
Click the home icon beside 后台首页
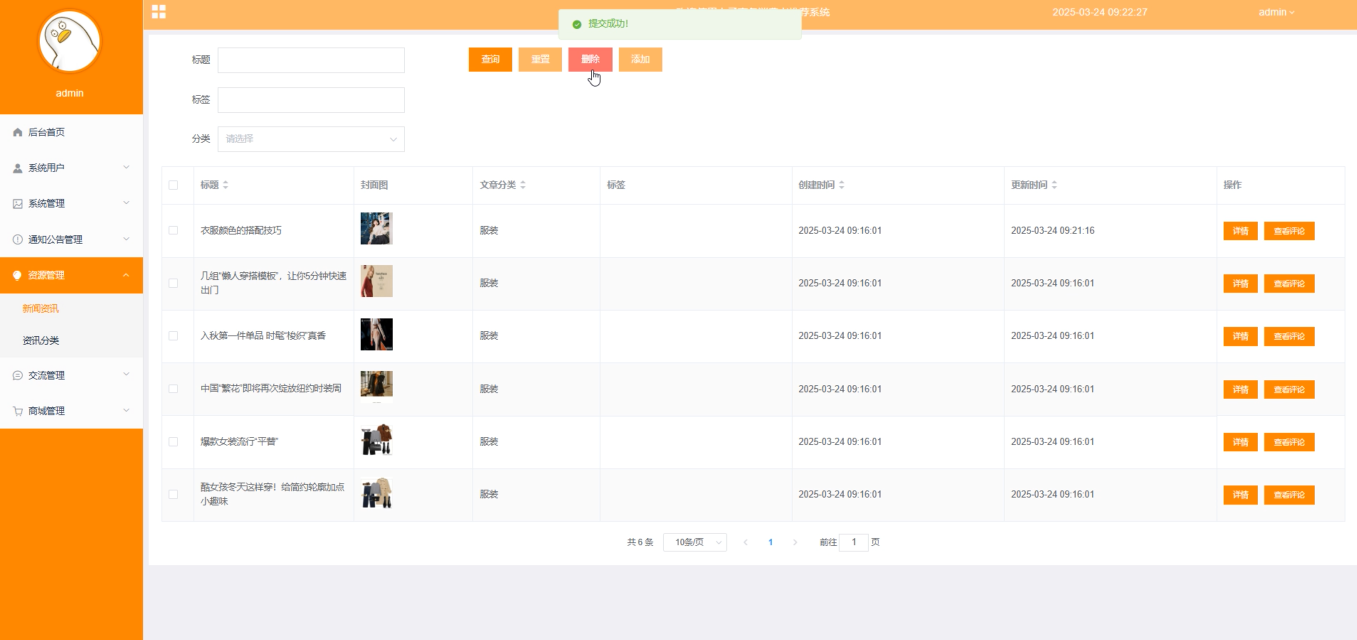[x=18, y=132]
